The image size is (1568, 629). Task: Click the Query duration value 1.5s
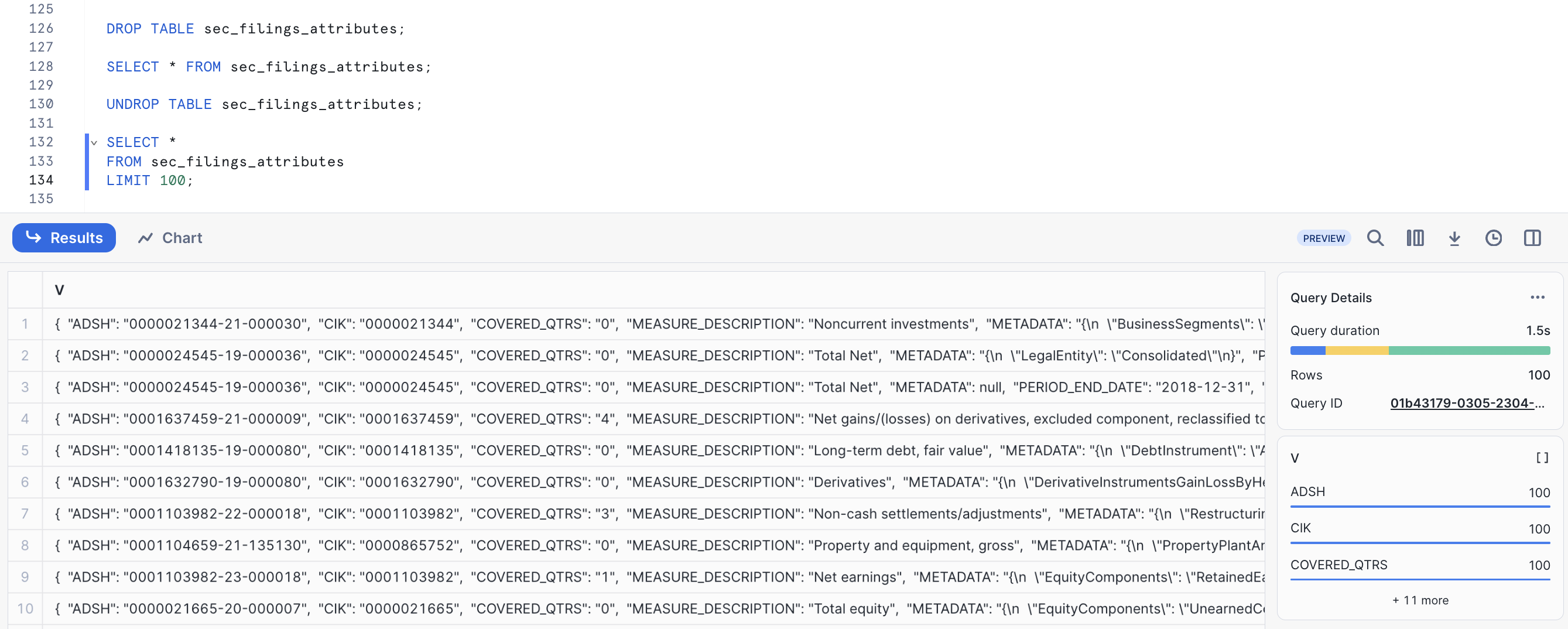[1538, 330]
